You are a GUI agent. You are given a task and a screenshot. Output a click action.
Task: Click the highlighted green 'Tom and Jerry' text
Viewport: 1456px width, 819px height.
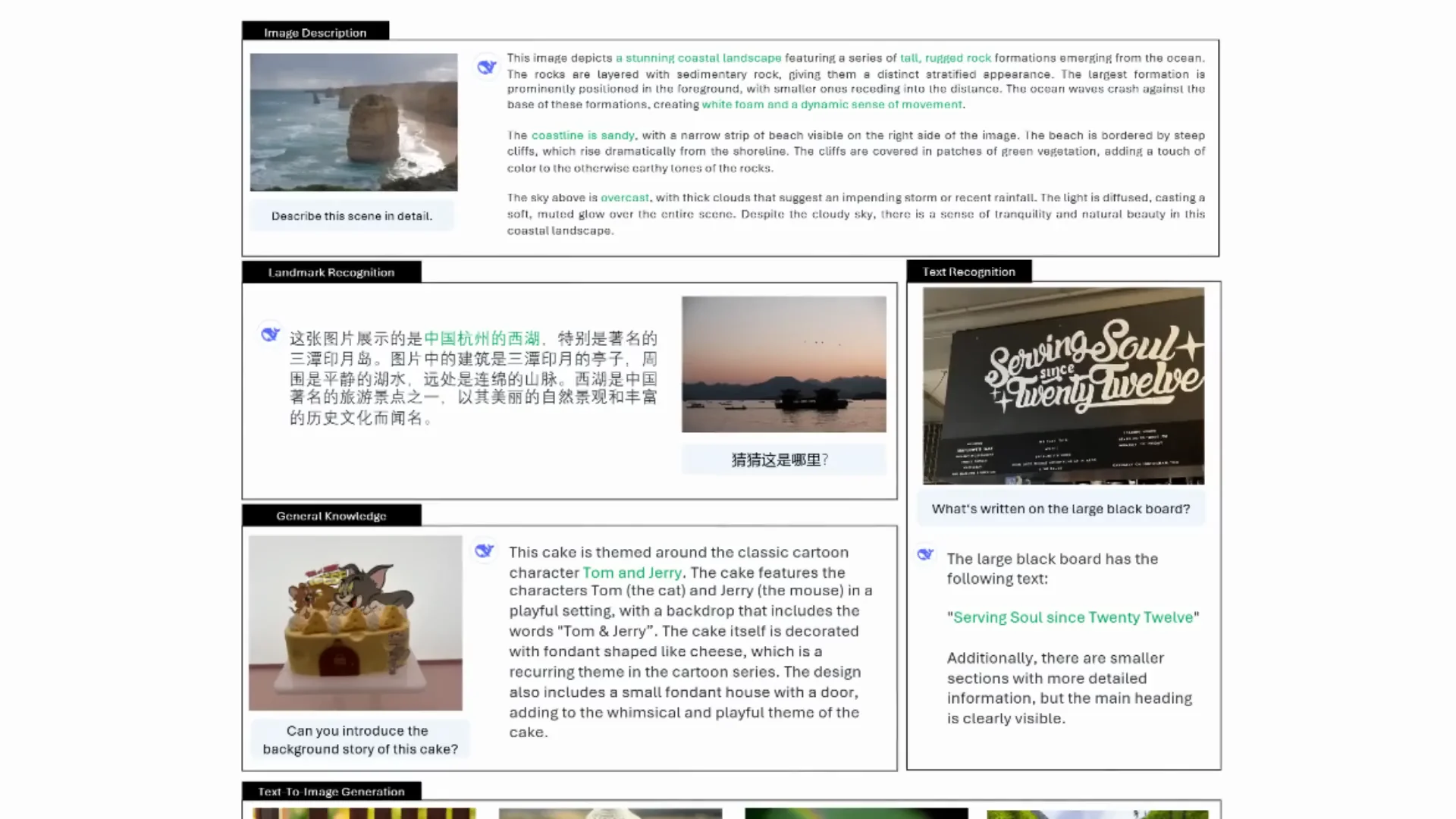pos(632,573)
